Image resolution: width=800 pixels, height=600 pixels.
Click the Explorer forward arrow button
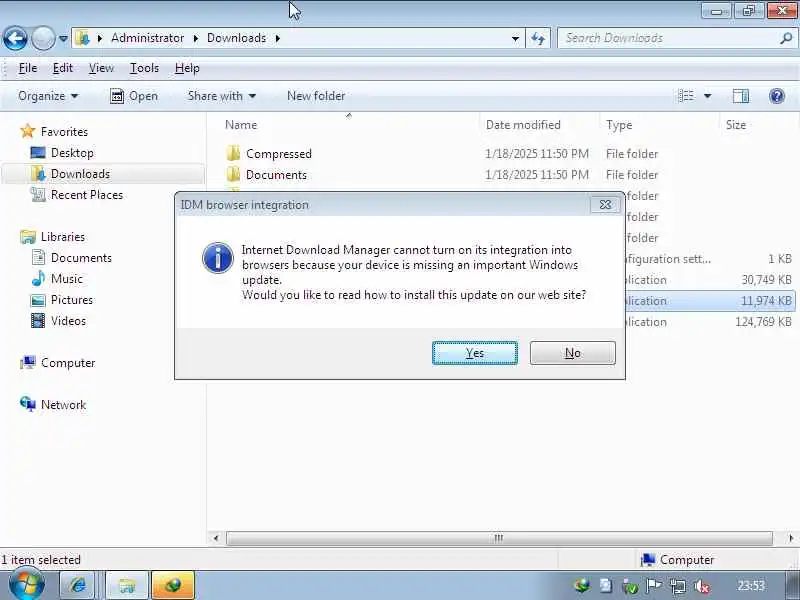click(x=43, y=38)
